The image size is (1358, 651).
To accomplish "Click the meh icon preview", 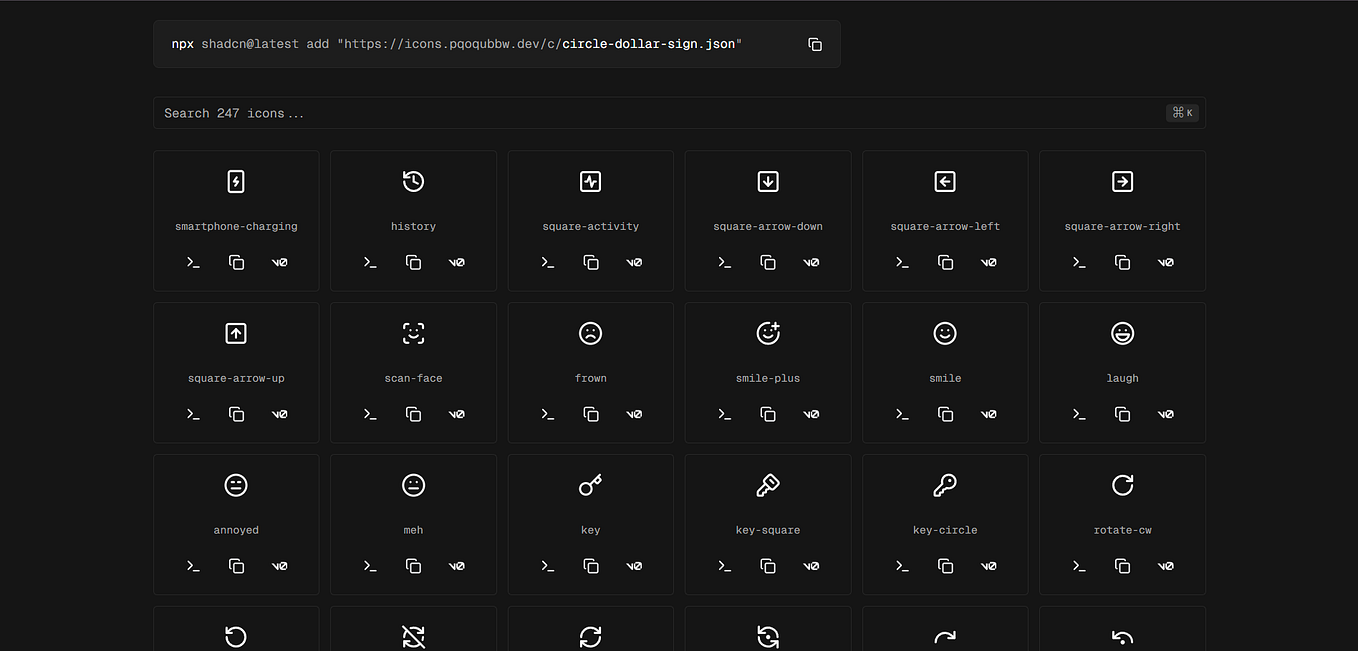I will [x=413, y=485].
